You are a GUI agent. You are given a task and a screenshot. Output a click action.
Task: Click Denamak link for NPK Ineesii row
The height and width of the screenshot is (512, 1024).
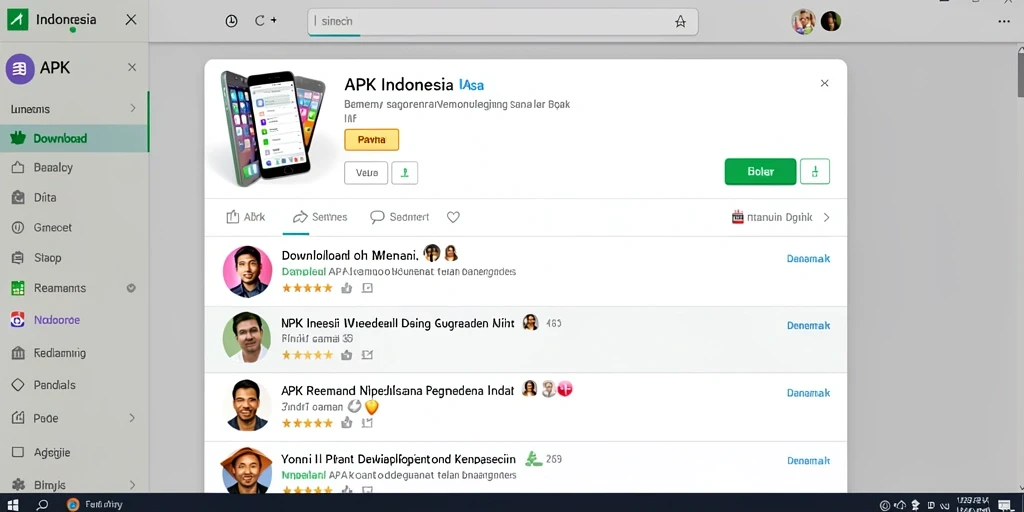[808, 325]
